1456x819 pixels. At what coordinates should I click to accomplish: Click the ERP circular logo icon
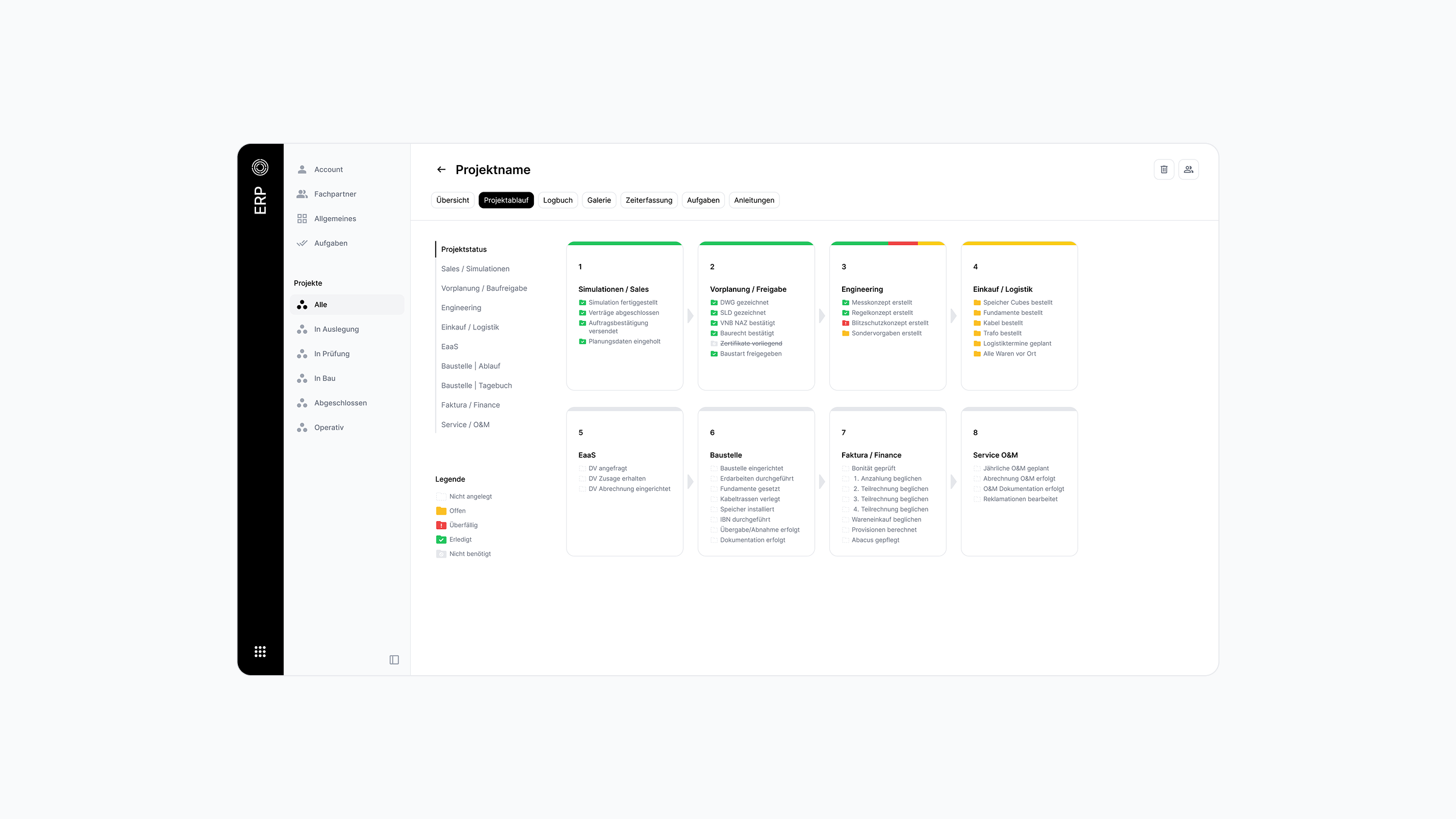pyautogui.click(x=260, y=167)
